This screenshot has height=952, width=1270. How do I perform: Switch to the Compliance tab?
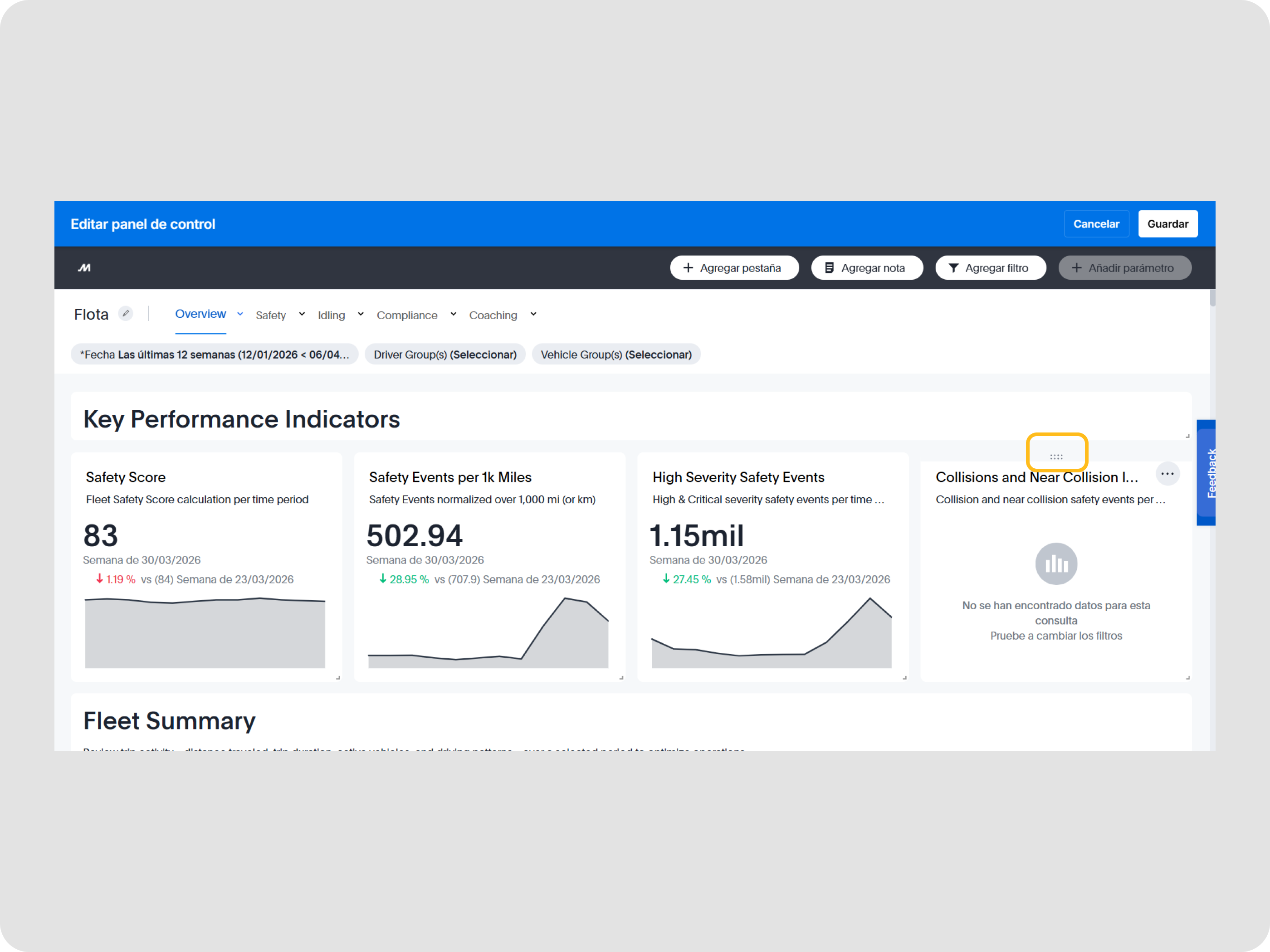tap(406, 315)
